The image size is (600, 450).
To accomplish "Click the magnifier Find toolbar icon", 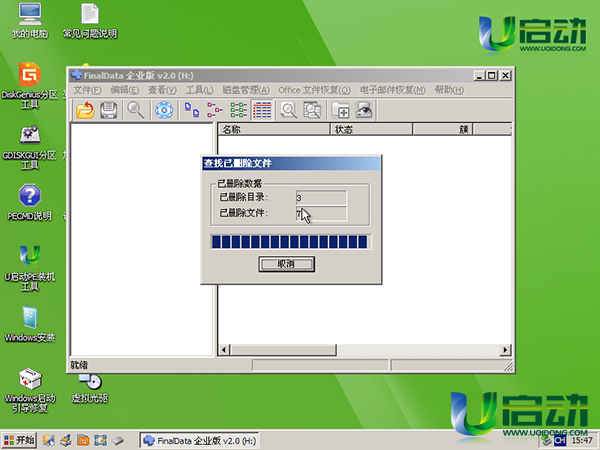I will 136,110.
